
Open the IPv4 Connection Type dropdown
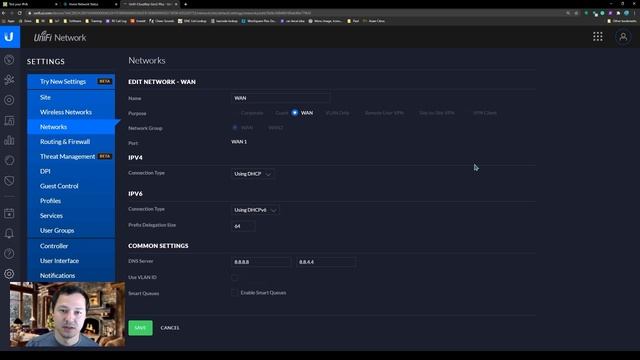tap(253, 174)
